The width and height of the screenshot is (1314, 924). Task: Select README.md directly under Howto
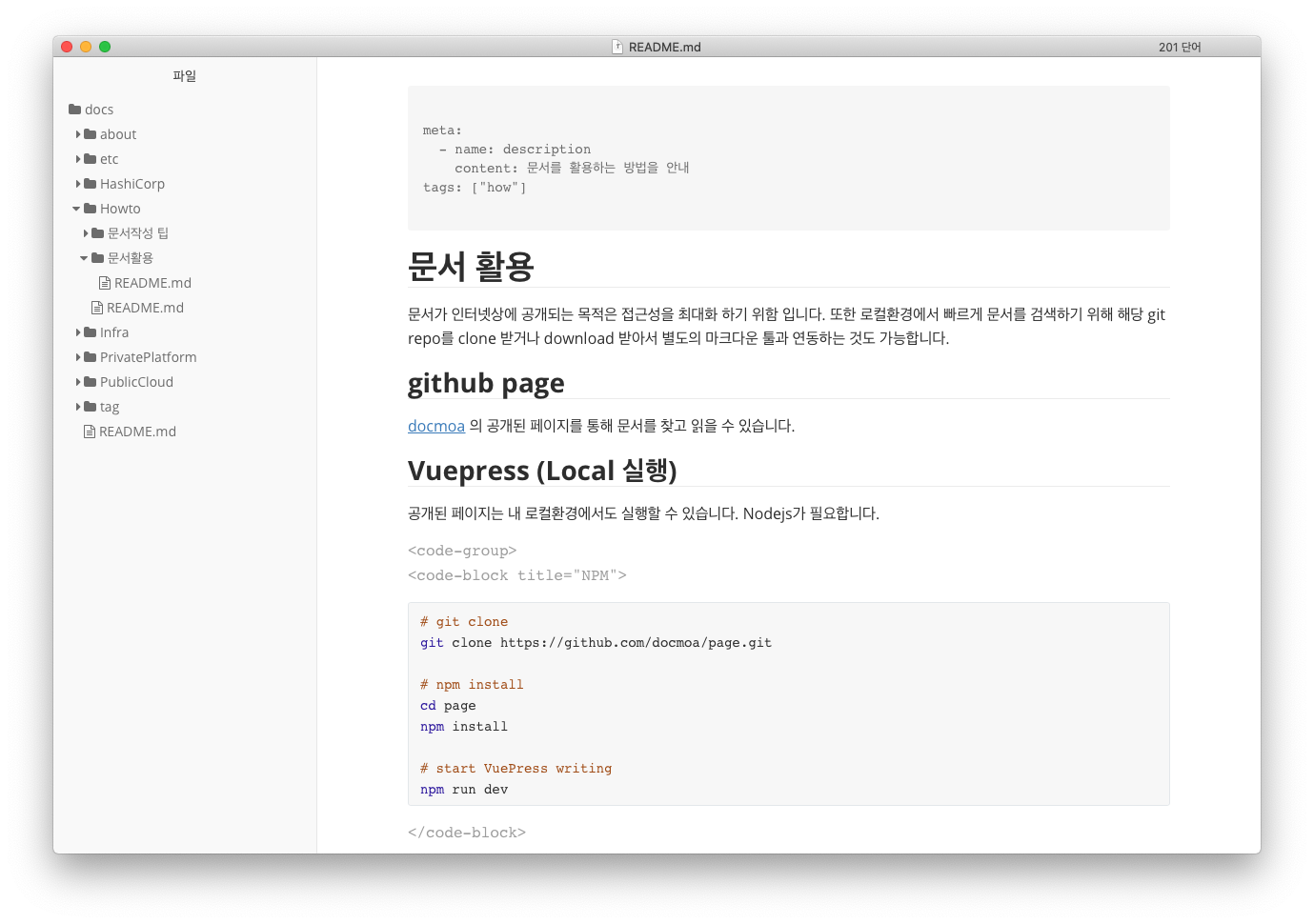[145, 308]
